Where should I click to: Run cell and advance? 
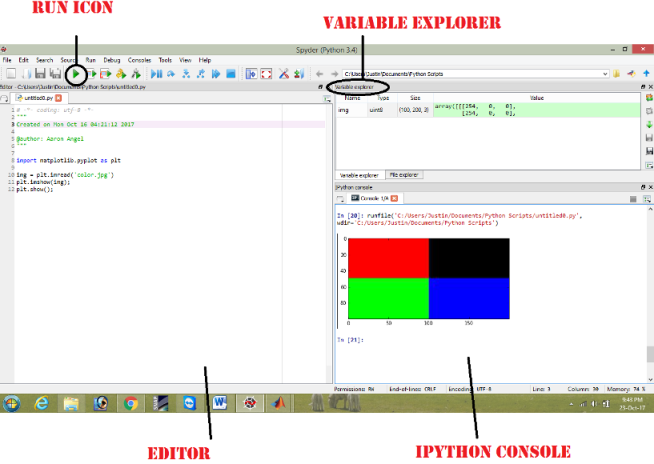[x=106, y=74]
